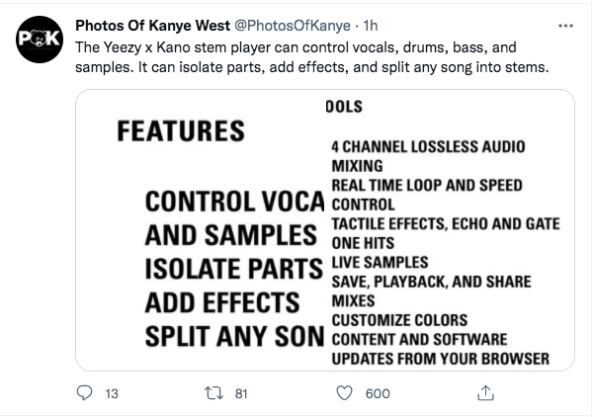Screen dimensions: 595x417
Task: Open the @PhotosOfKanye handle link
Action: pos(292,26)
